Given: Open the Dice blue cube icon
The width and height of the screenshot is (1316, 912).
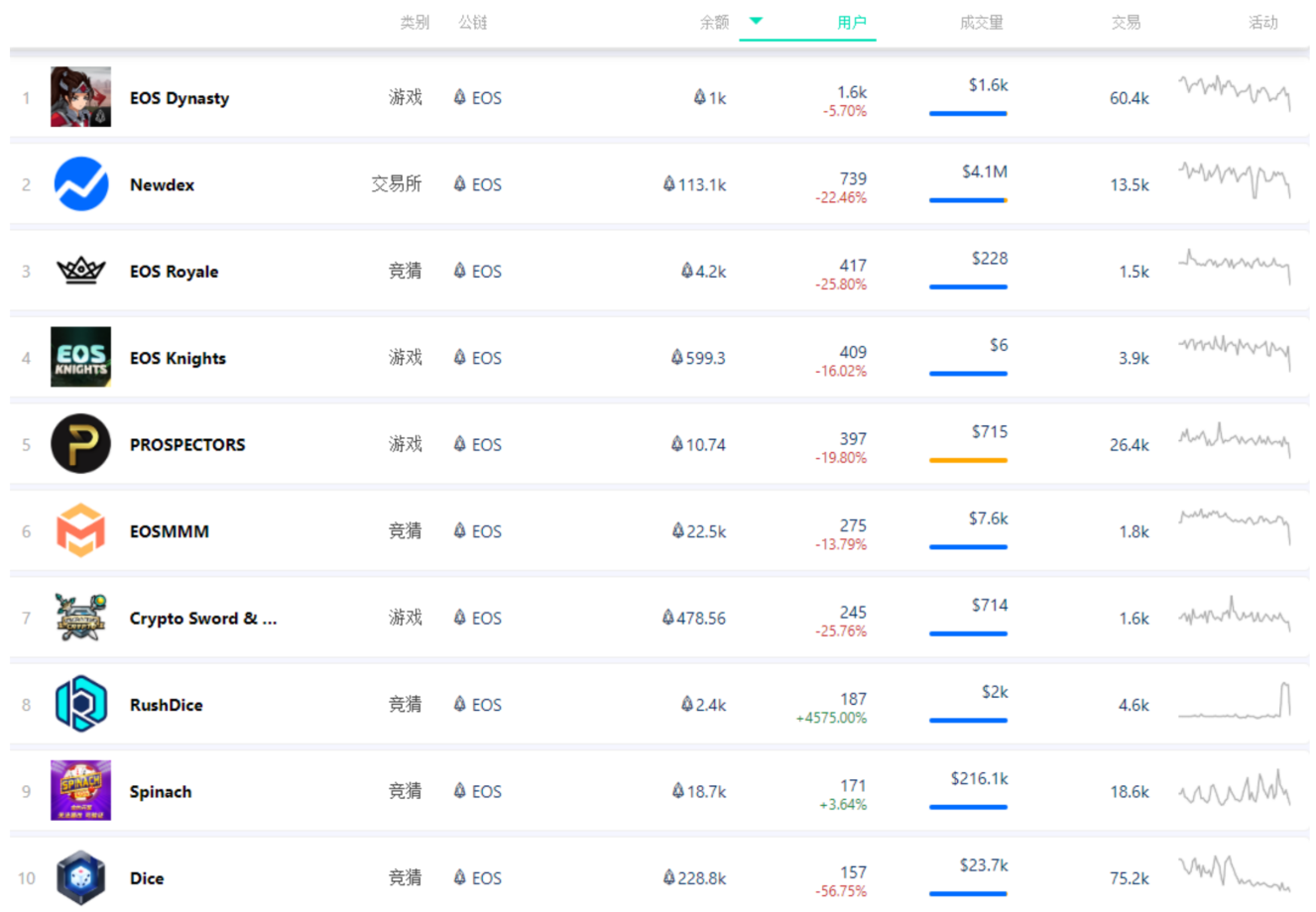Looking at the screenshot, I should point(80,877).
